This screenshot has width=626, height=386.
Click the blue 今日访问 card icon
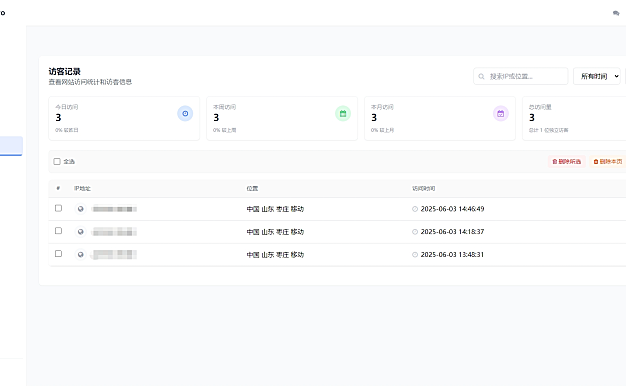pos(185,113)
